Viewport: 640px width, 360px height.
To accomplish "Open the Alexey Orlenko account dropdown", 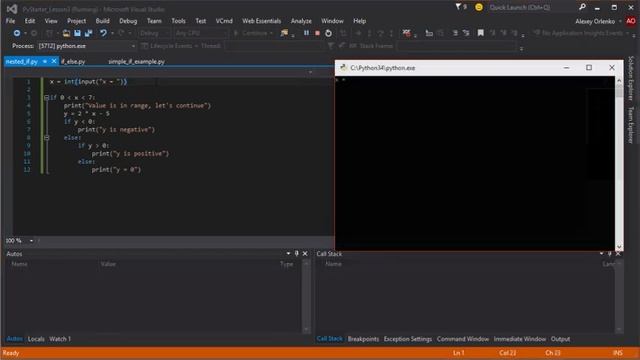I will pos(598,21).
